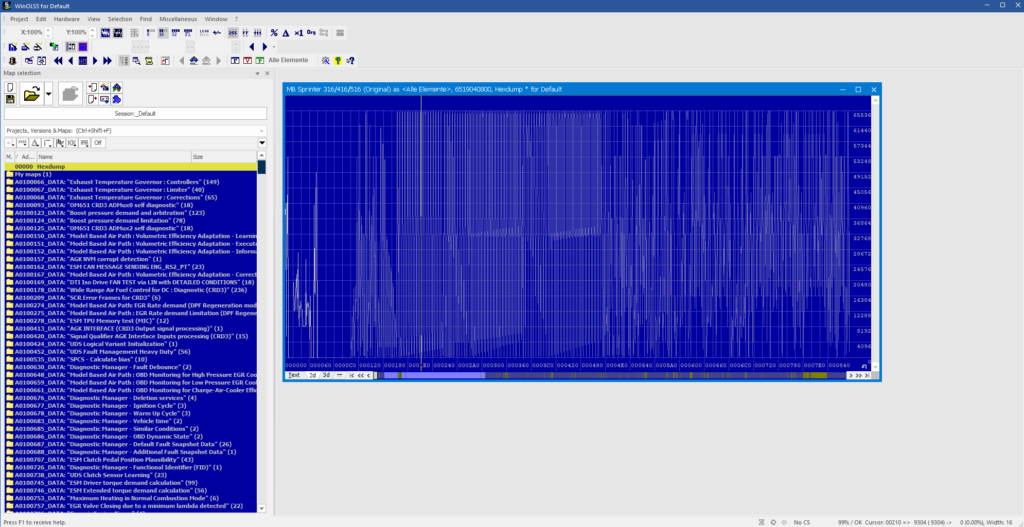
Task: Click the Name column header
Action: (x=114, y=157)
